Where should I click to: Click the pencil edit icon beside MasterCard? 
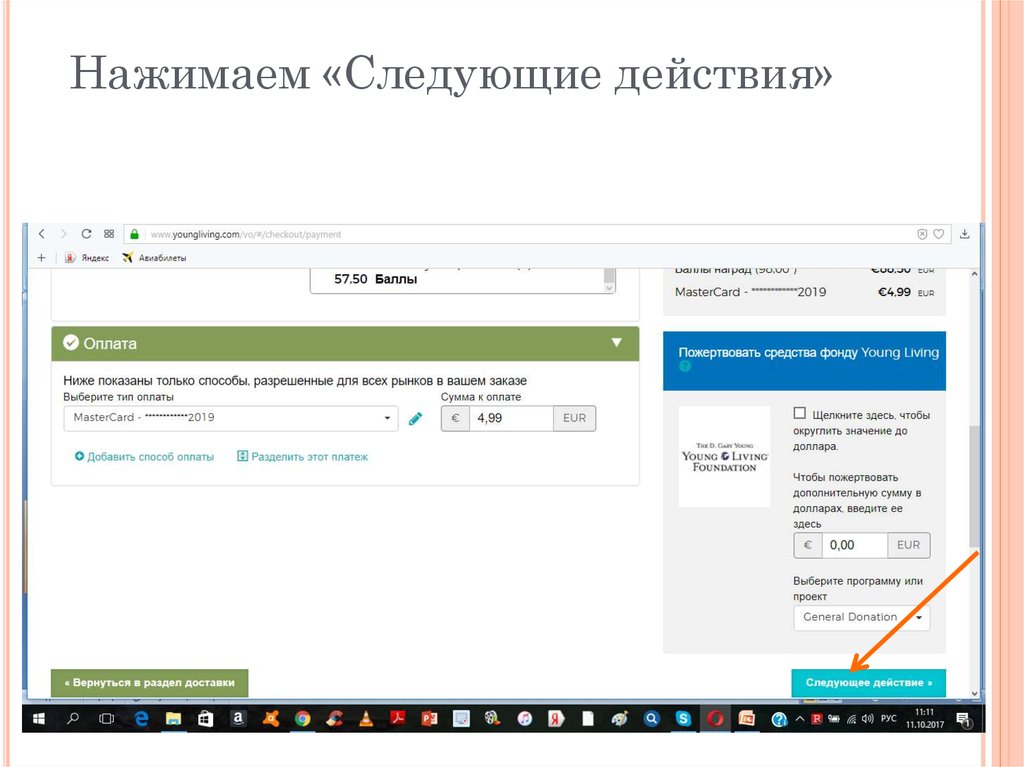point(416,419)
